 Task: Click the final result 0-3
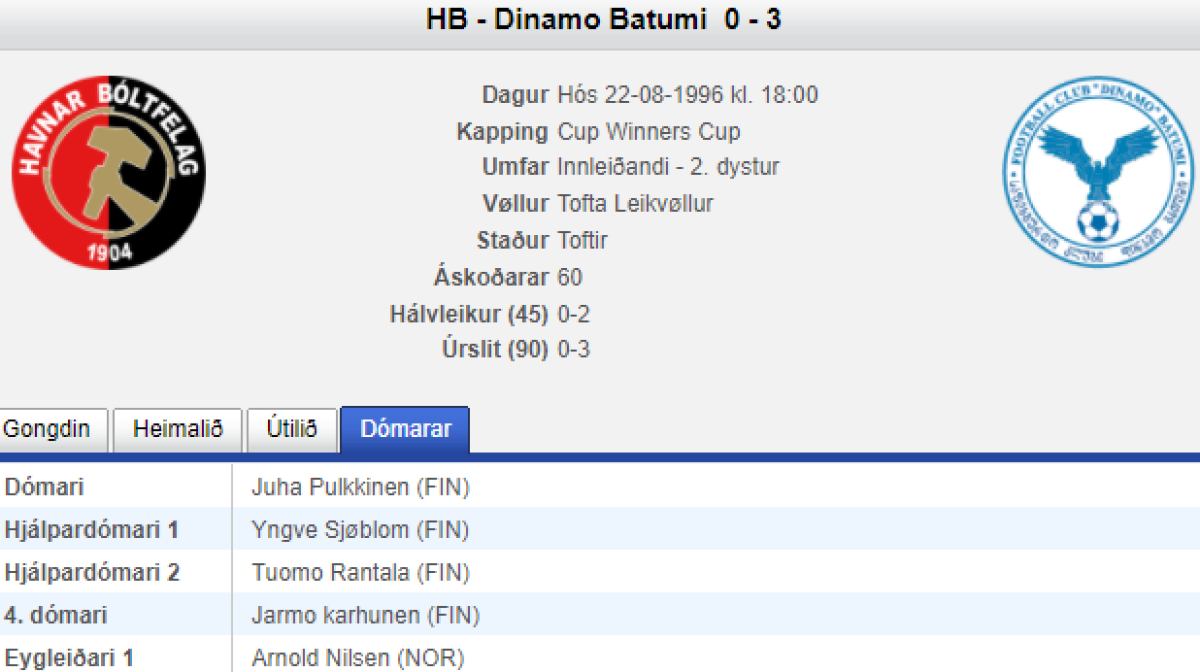[574, 350]
